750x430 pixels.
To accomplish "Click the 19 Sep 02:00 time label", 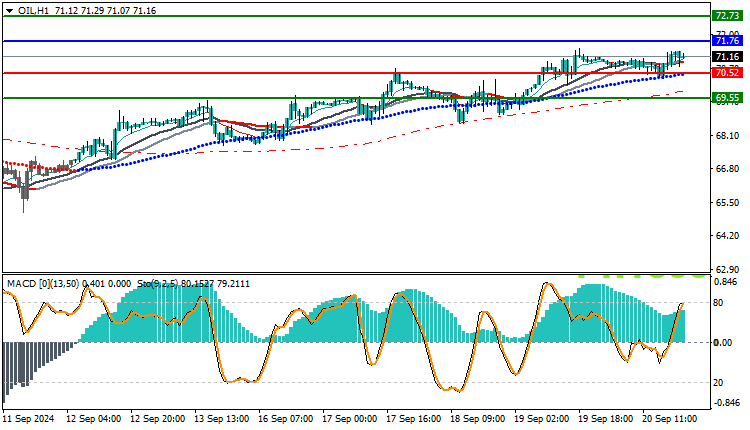I will [x=541, y=419].
